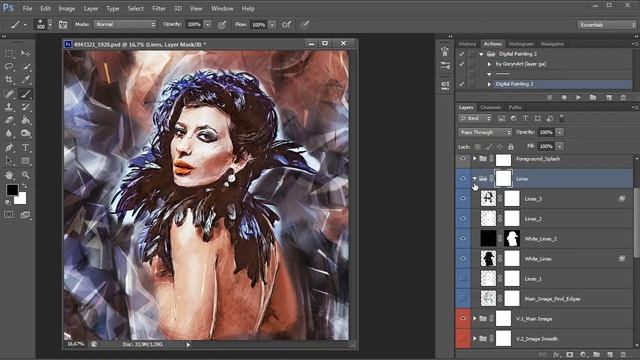The width and height of the screenshot is (640, 360).
Task: Hide the Foreground_Splash group
Action: 463,159
